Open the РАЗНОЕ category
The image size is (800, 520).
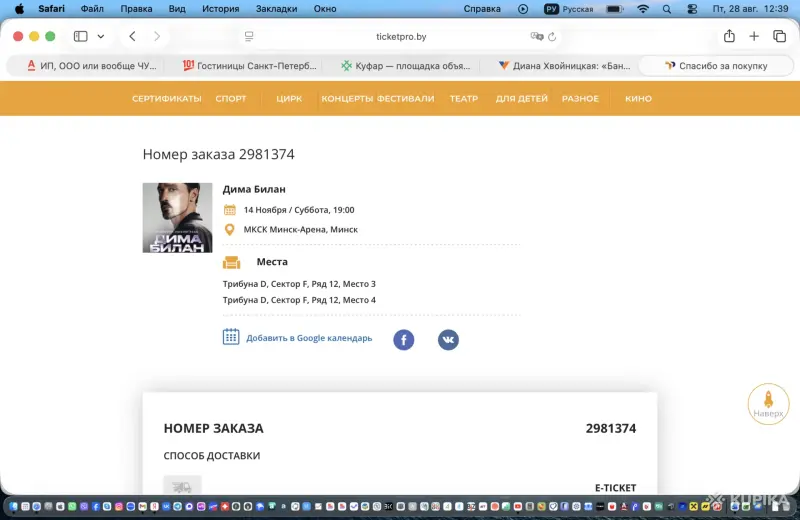(580, 98)
